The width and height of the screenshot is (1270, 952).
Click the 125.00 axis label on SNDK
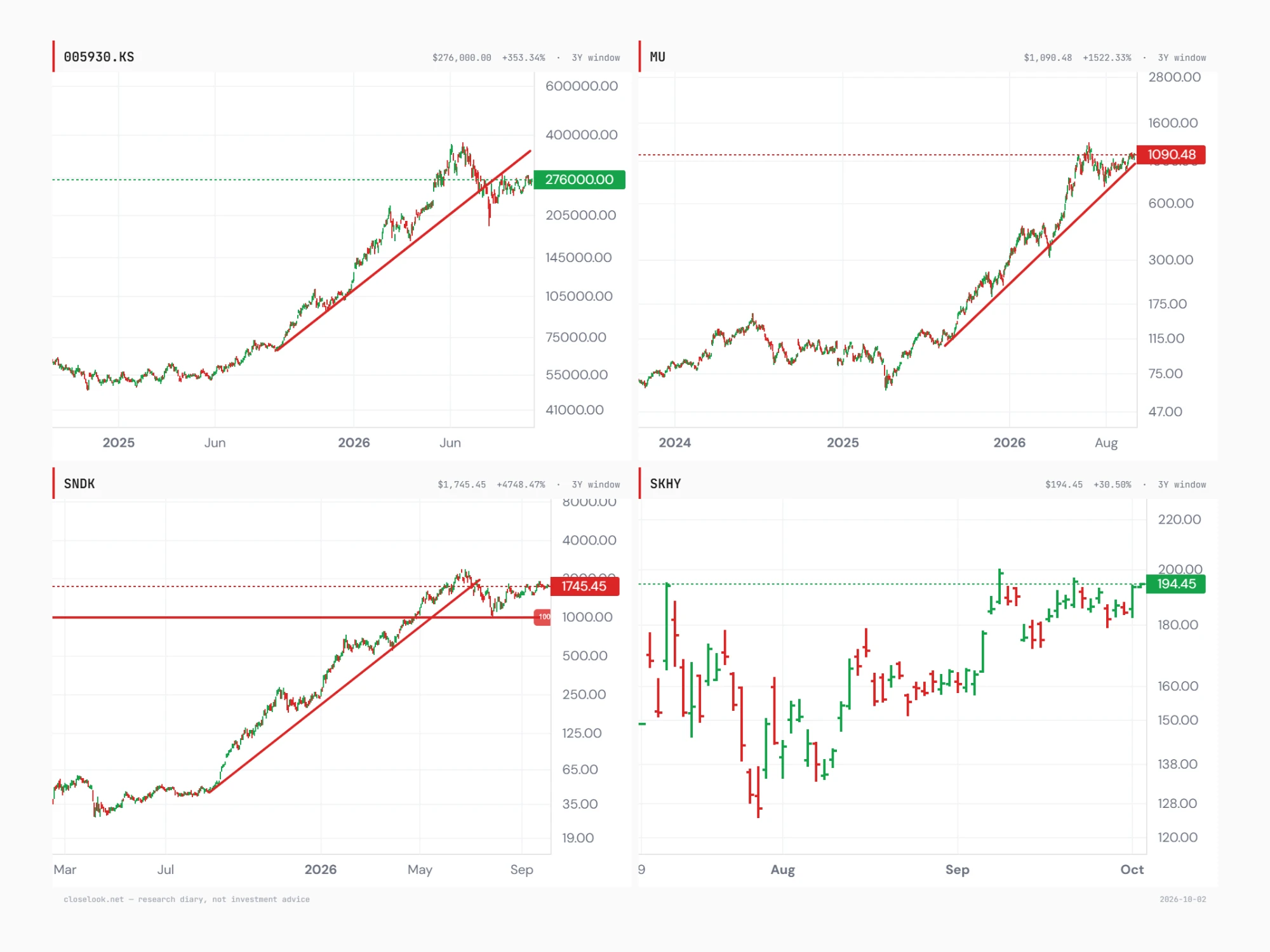click(x=582, y=734)
